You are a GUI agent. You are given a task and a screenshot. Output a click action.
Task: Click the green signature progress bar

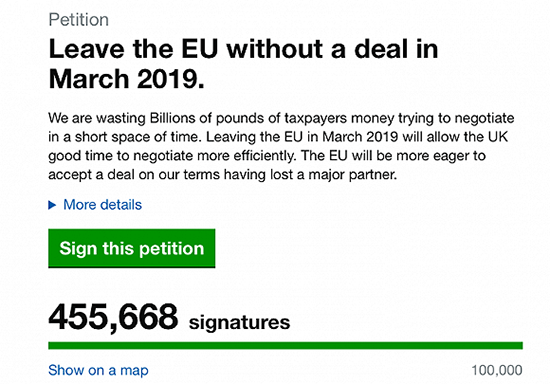[285, 345]
